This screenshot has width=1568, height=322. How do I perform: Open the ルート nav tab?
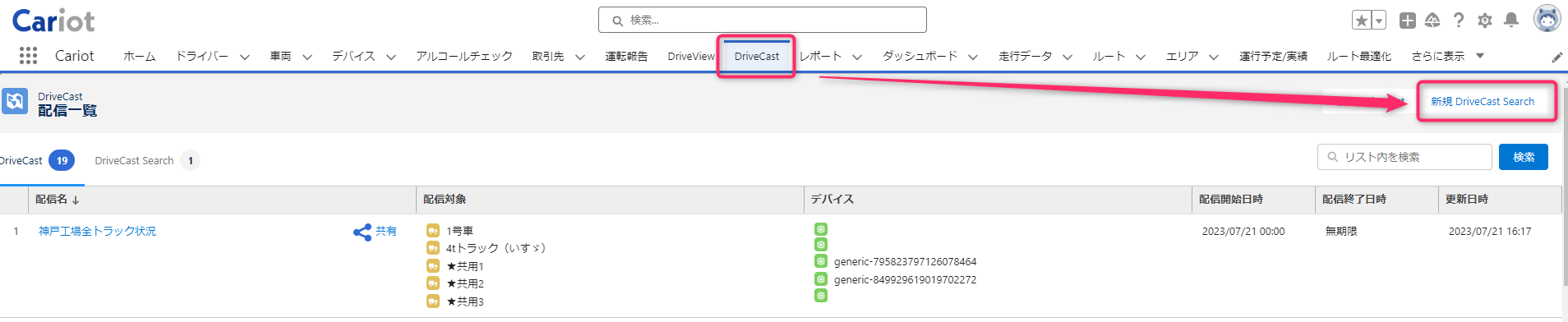(1109, 56)
